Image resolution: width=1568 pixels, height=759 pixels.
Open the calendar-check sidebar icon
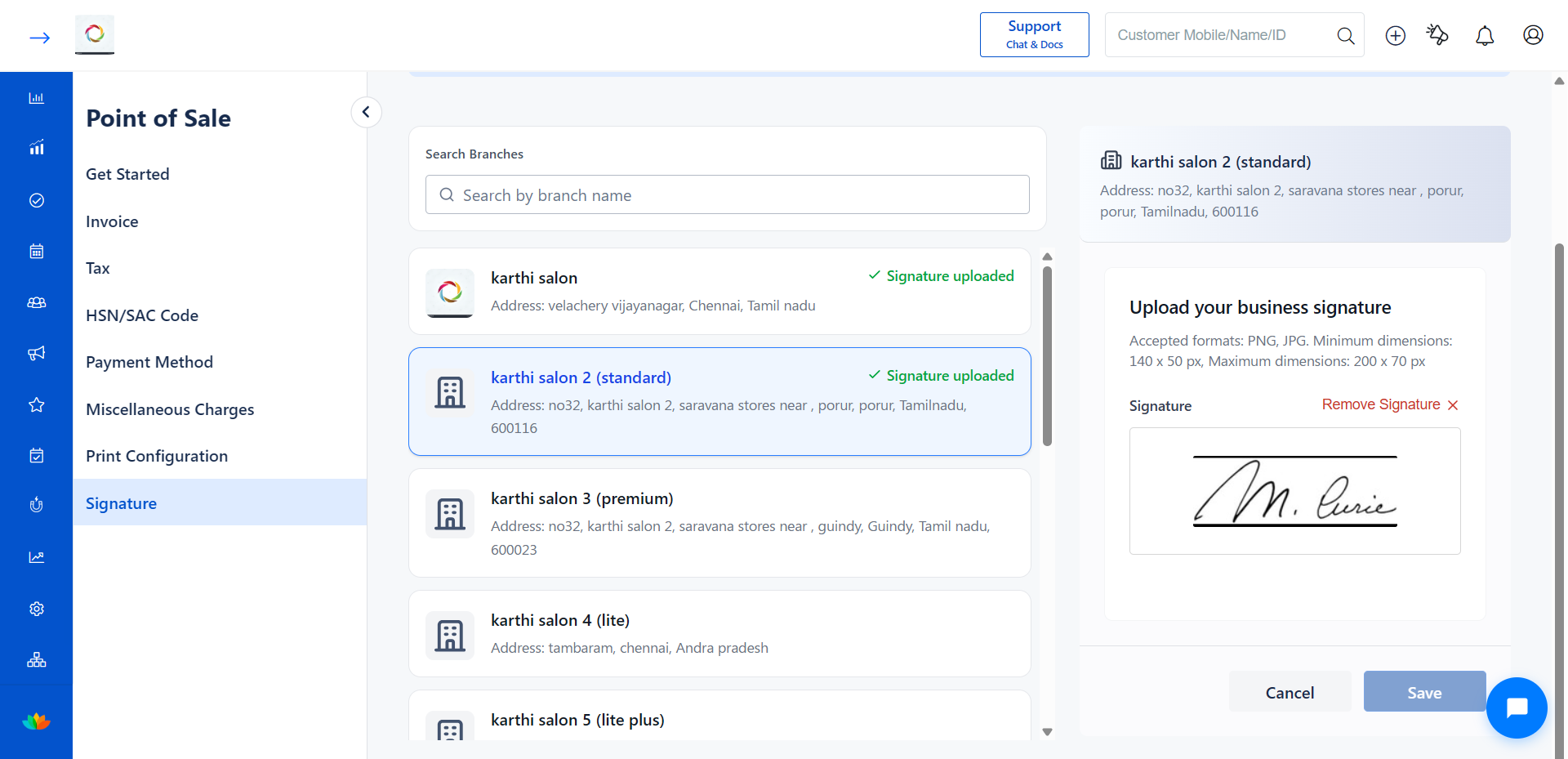tap(37, 455)
